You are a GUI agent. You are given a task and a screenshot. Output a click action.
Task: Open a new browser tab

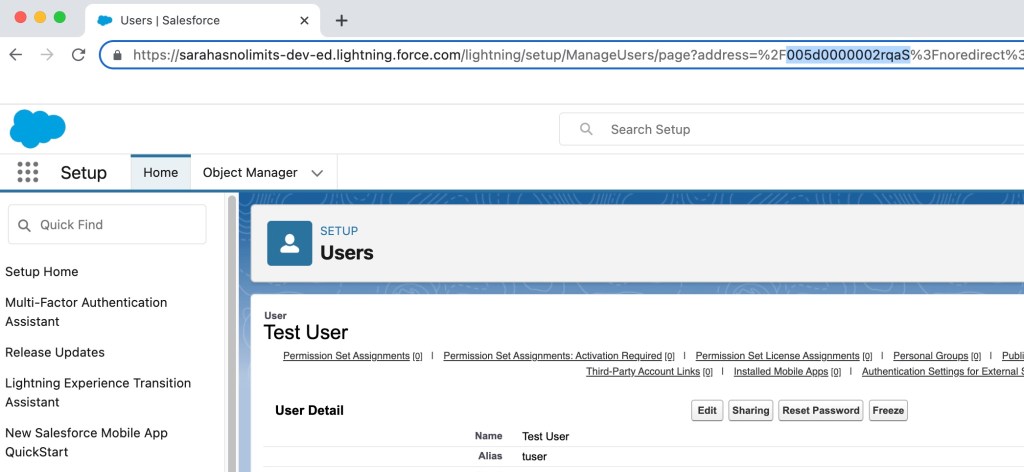tap(341, 20)
